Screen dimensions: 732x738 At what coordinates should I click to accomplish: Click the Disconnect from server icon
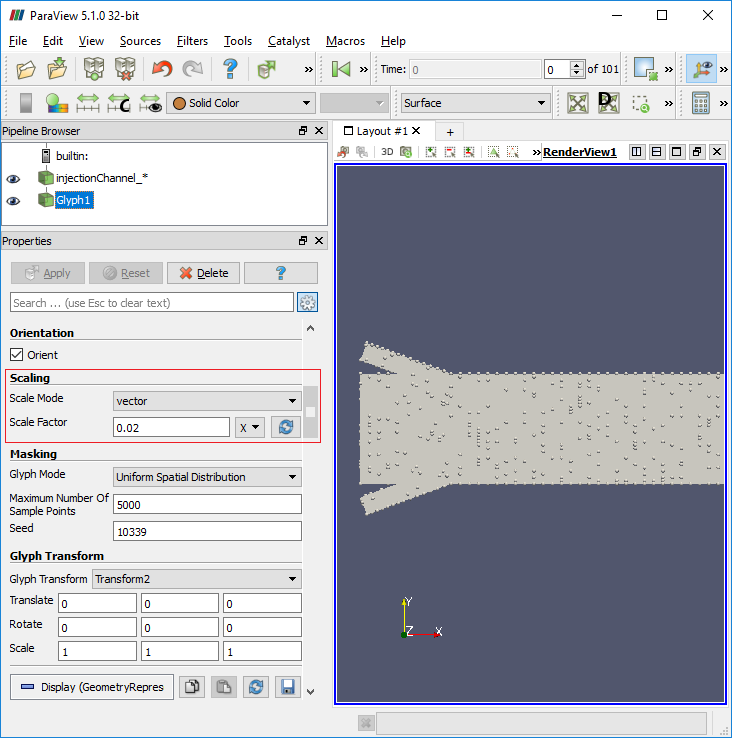[125, 69]
